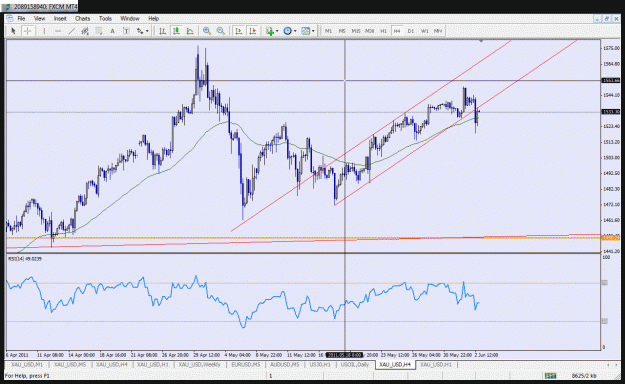Open the View menu
The height and width of the screenshot is (384, 625).
[x=39, y=18]
